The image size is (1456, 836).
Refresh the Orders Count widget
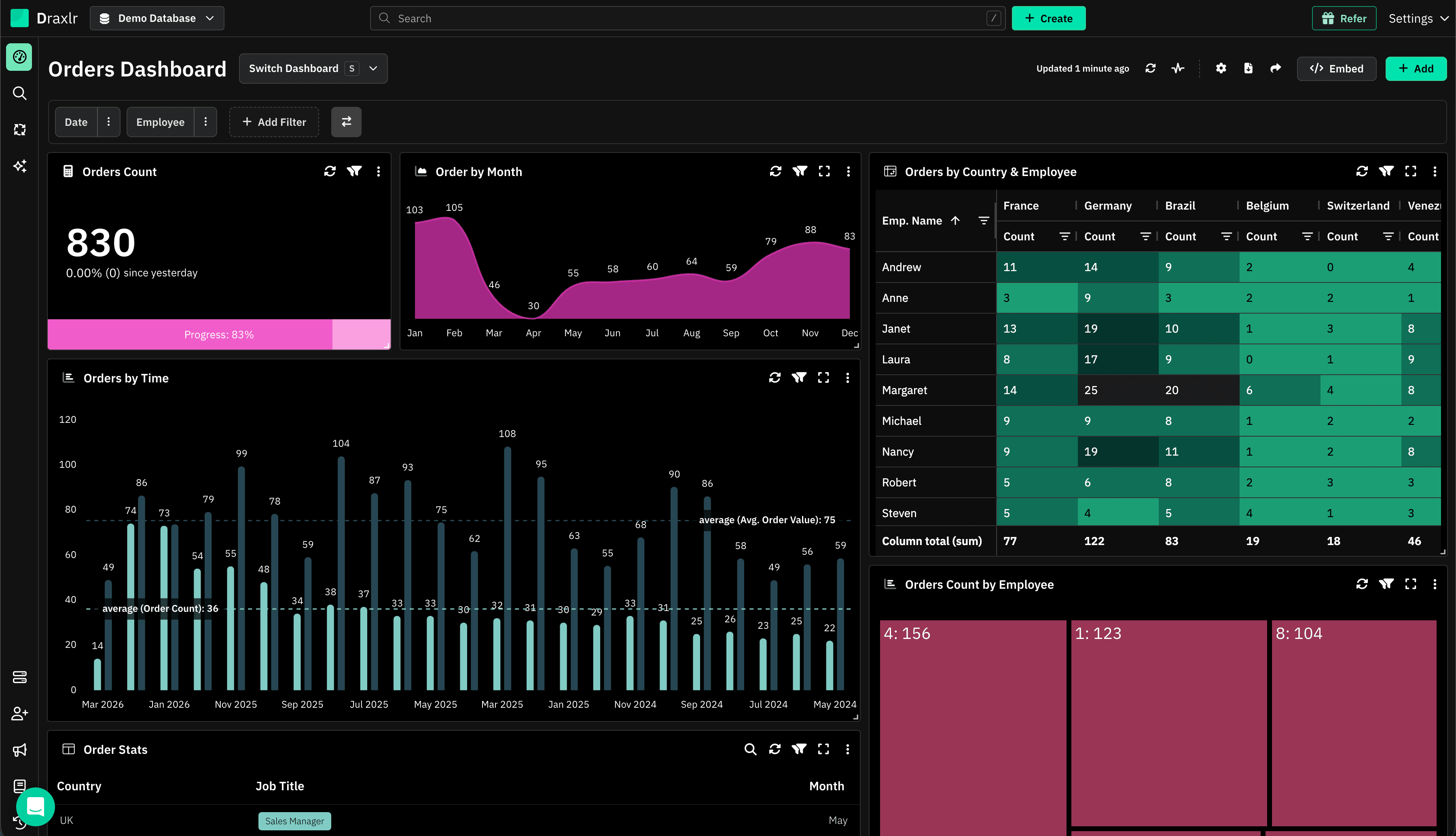pyautogui.click(x=330, y=171)
